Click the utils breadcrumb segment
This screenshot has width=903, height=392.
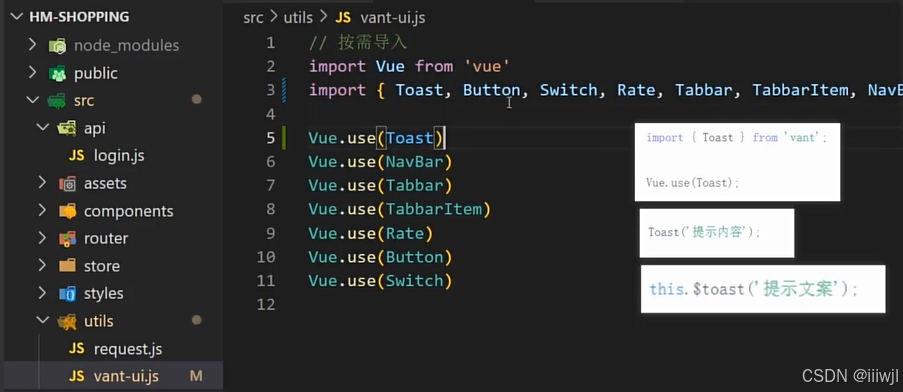tap(298, 18)
